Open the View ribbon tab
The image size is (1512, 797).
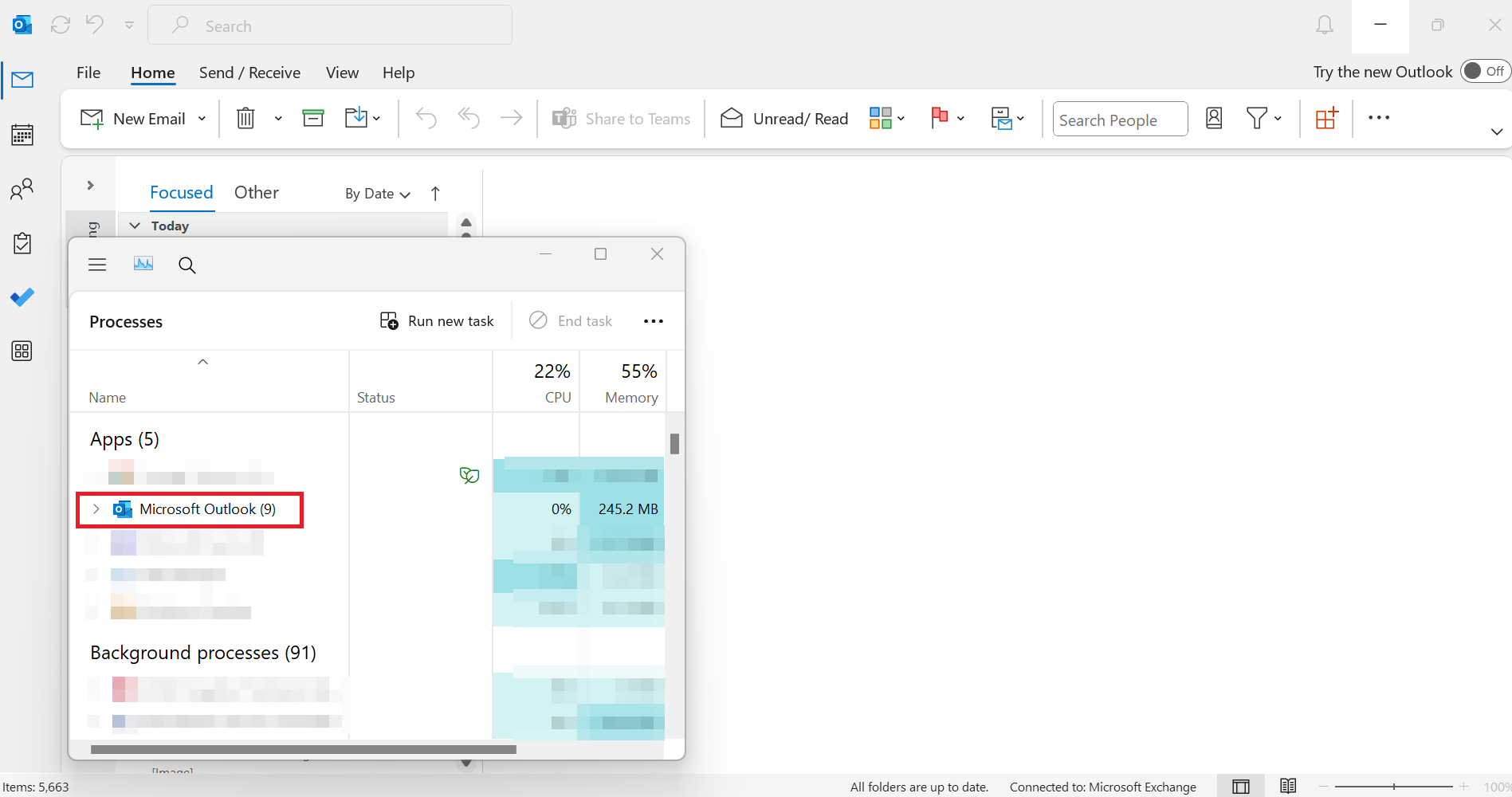point(342,73)
